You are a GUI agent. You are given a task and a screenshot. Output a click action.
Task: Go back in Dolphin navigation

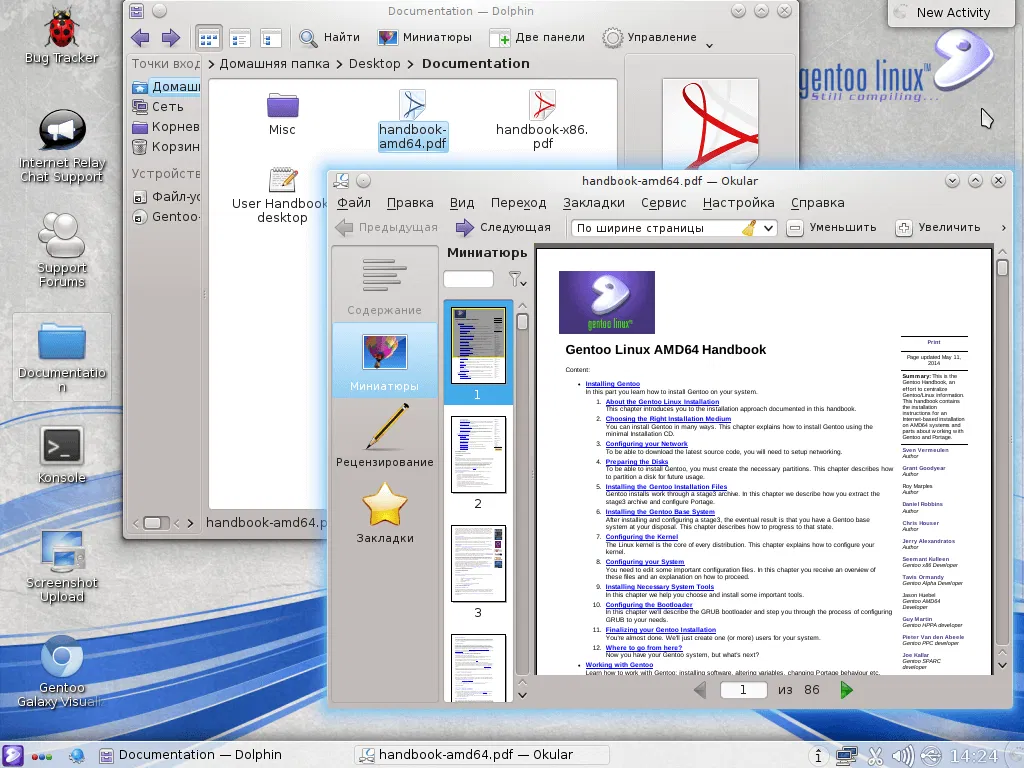(x=140, y=38)
